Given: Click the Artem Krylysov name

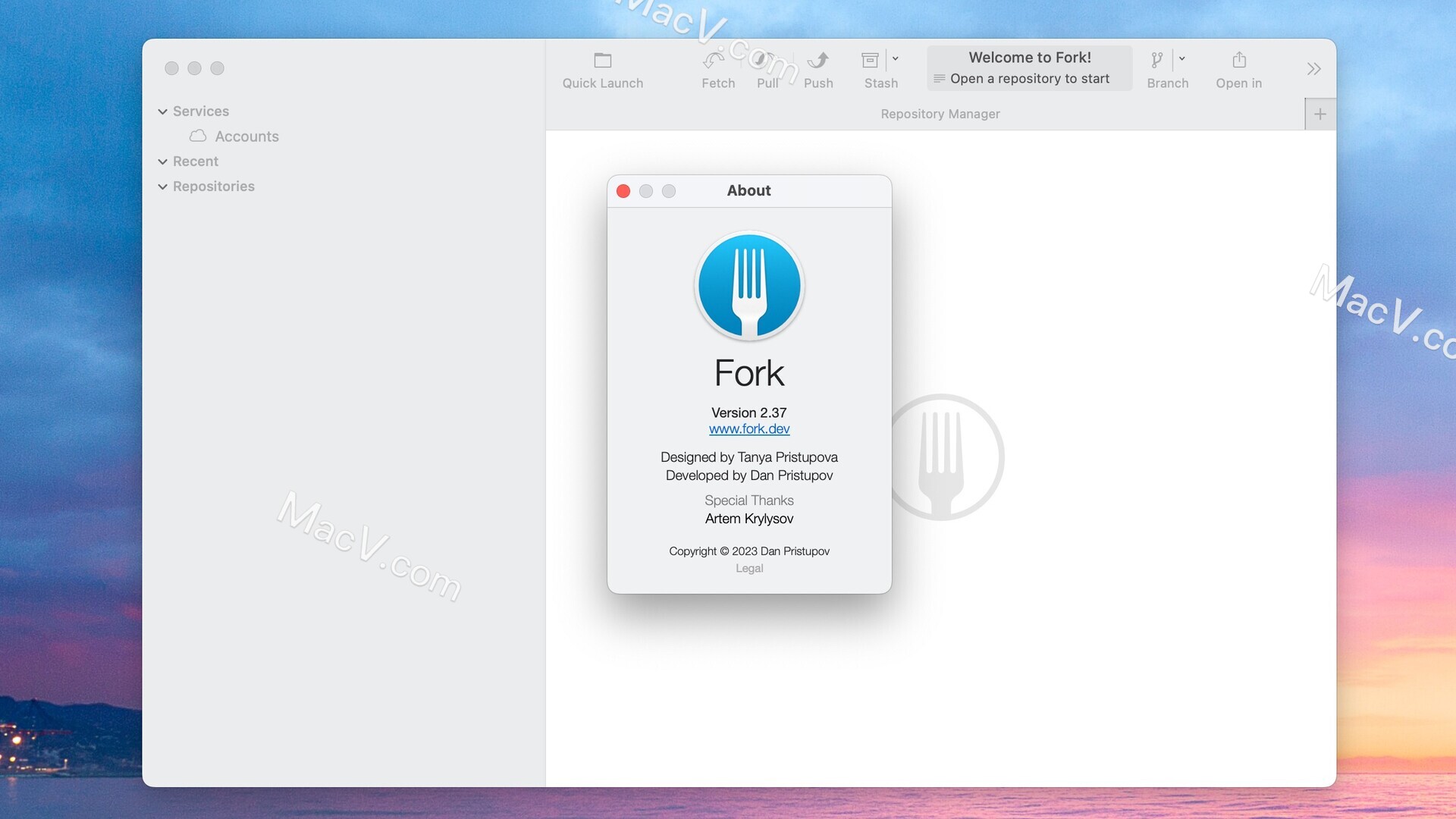Looking at the screenshot, I should point(749,519).
